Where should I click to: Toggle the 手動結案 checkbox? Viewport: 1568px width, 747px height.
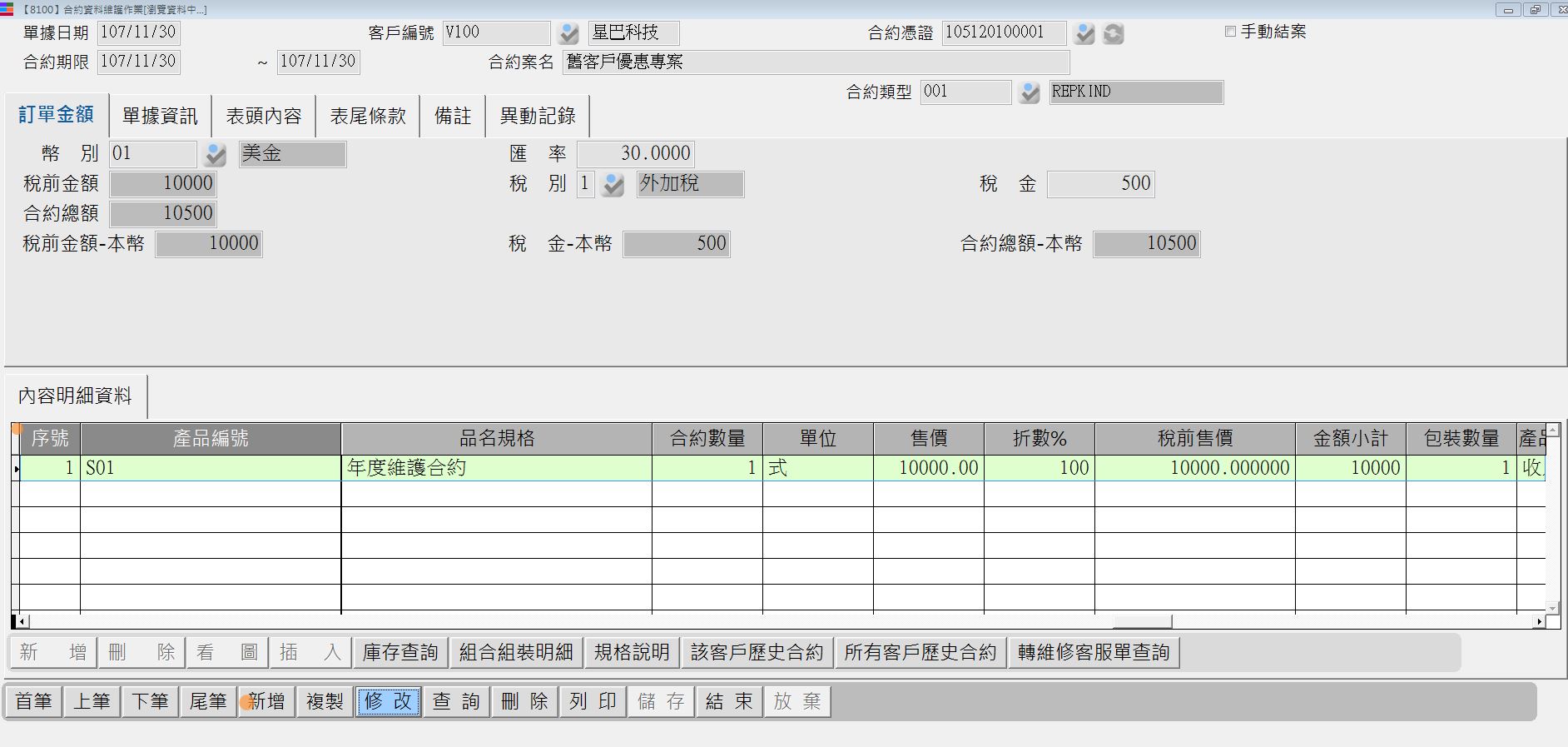coord(1230,32)
